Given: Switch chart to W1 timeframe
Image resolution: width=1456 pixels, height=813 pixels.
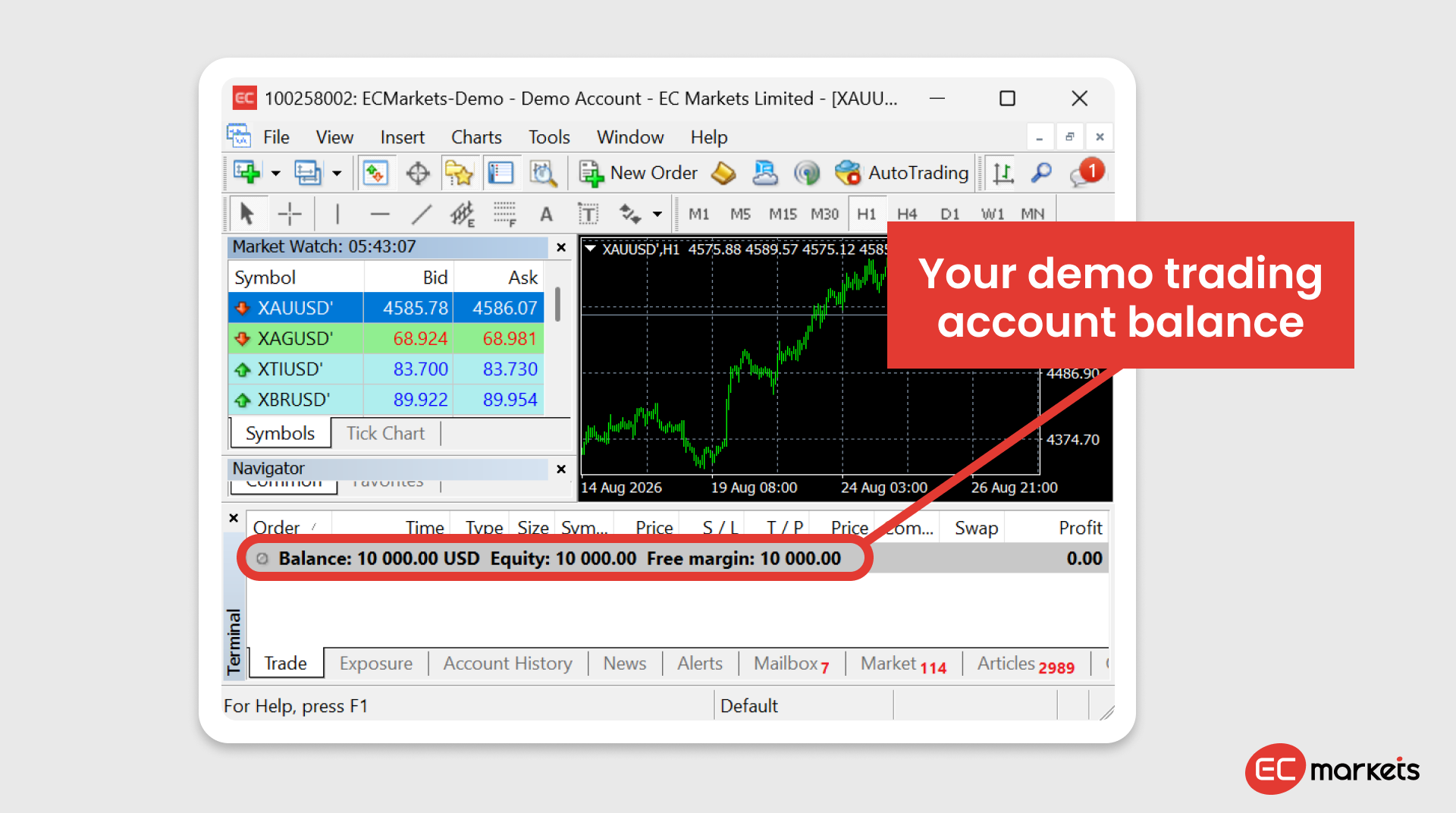Looking at the screenshot, I should 992,214.
